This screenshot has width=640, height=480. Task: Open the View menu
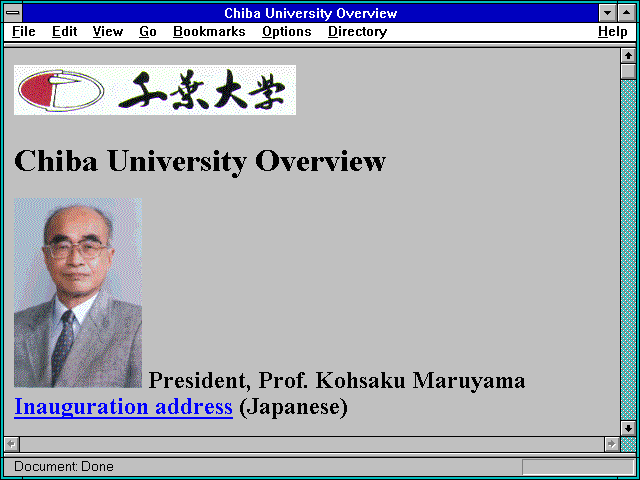(x=108, y=31)
